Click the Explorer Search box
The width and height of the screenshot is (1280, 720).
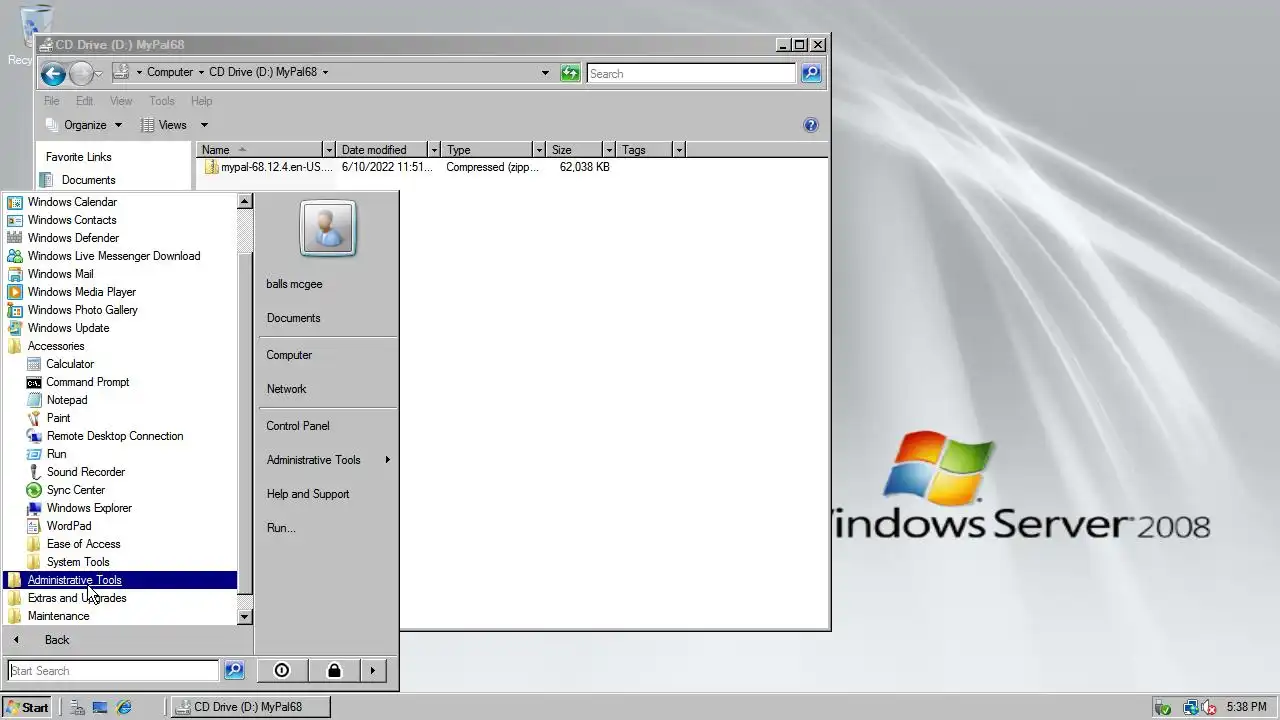(691, 73)
